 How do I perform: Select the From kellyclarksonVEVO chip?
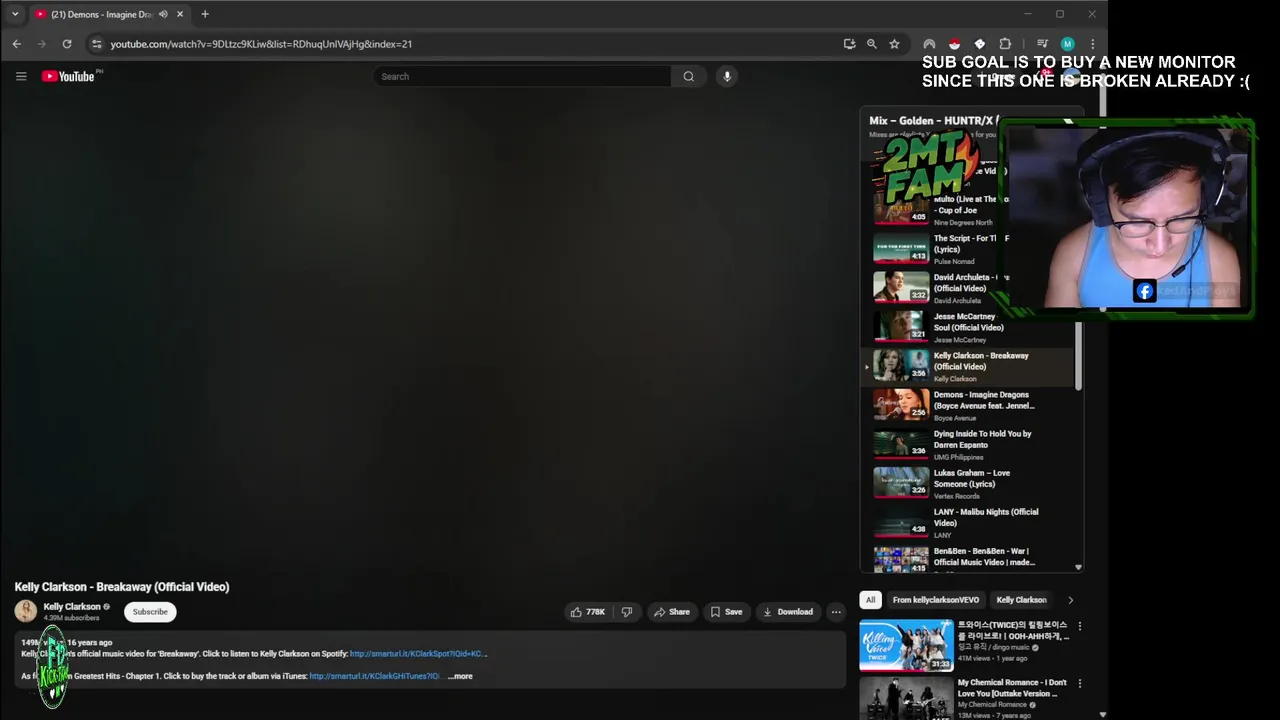tap(936, 600)
